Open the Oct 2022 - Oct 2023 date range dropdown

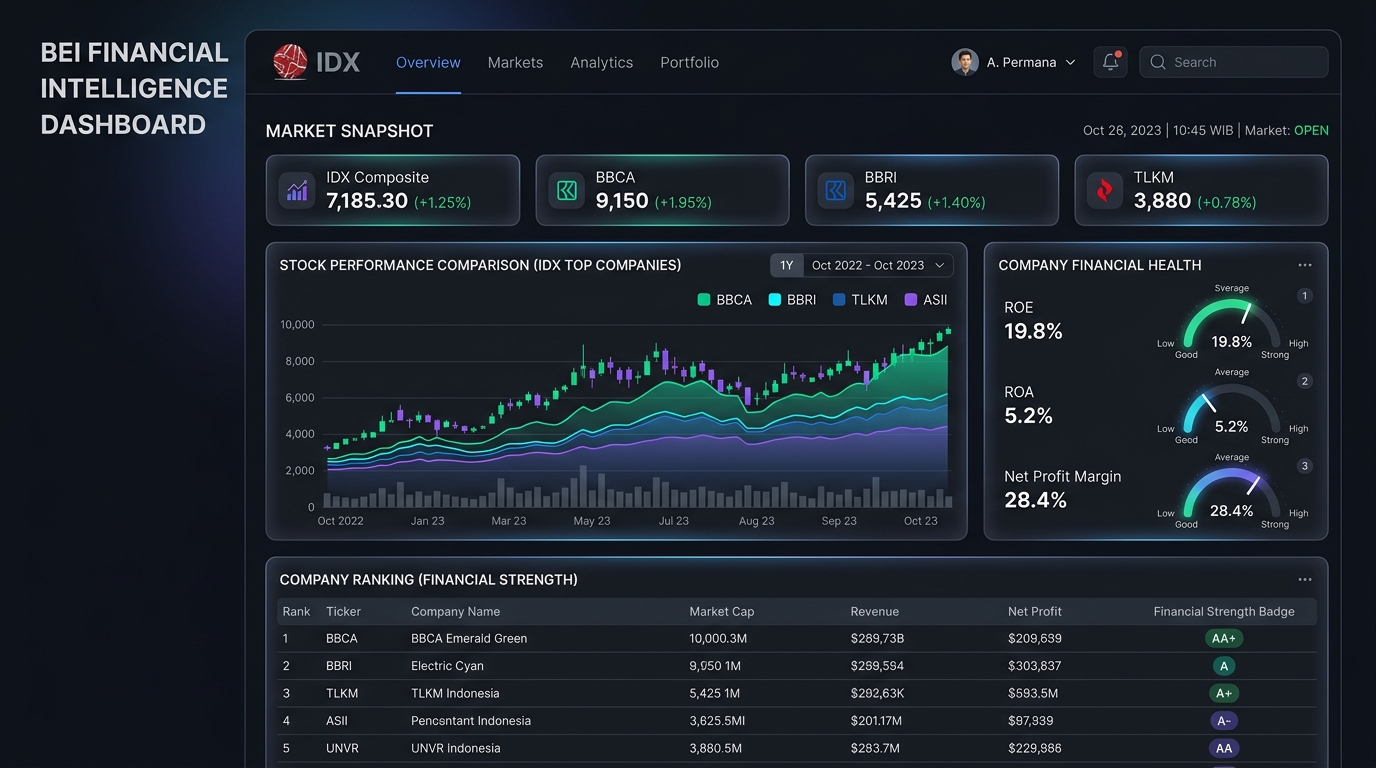point(878,265)
